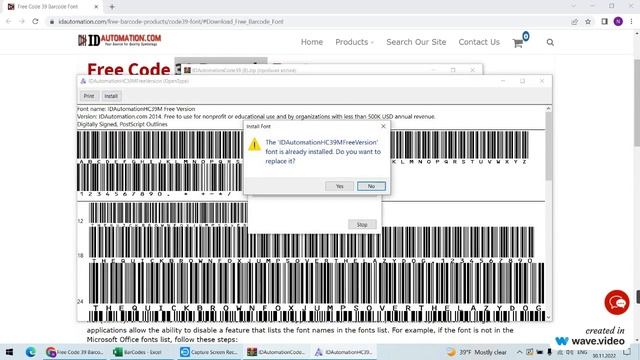Viewport: 640px width, 360px height.
Task: Open the Windows Start menu
Action: pos(9,352)
